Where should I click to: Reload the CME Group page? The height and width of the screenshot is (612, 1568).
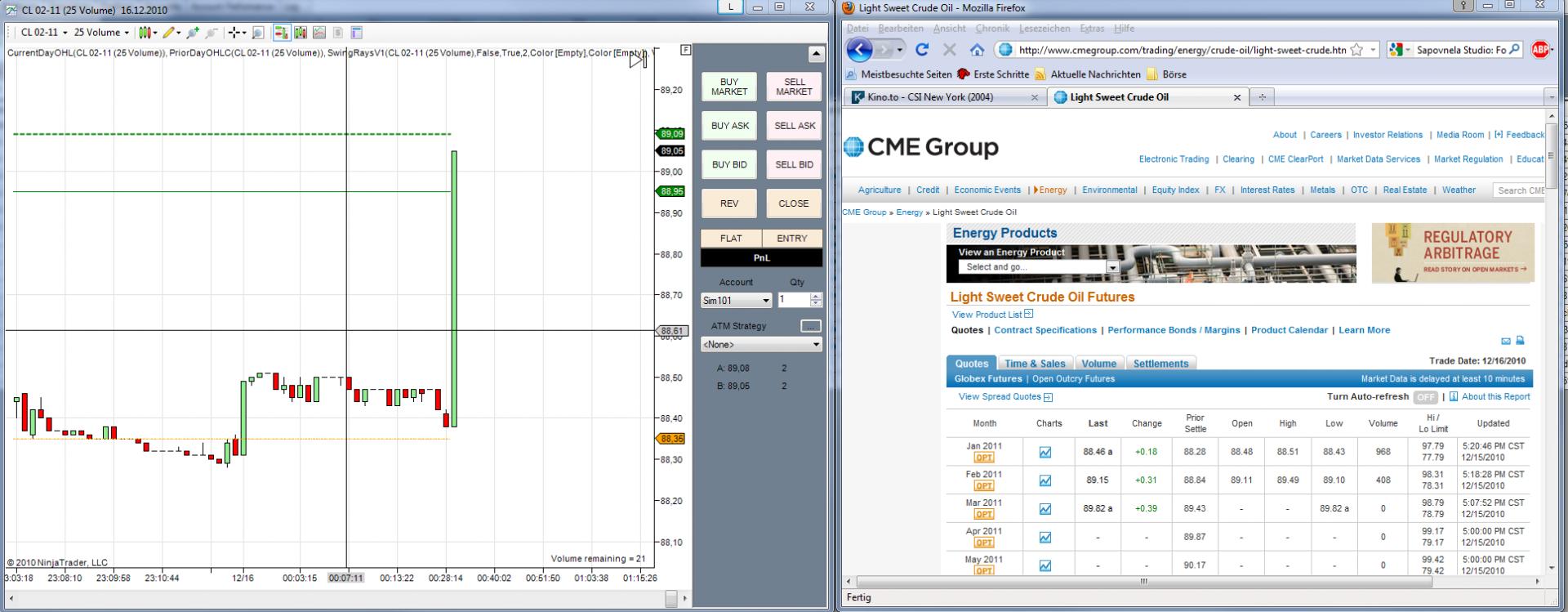coord(922,50)
